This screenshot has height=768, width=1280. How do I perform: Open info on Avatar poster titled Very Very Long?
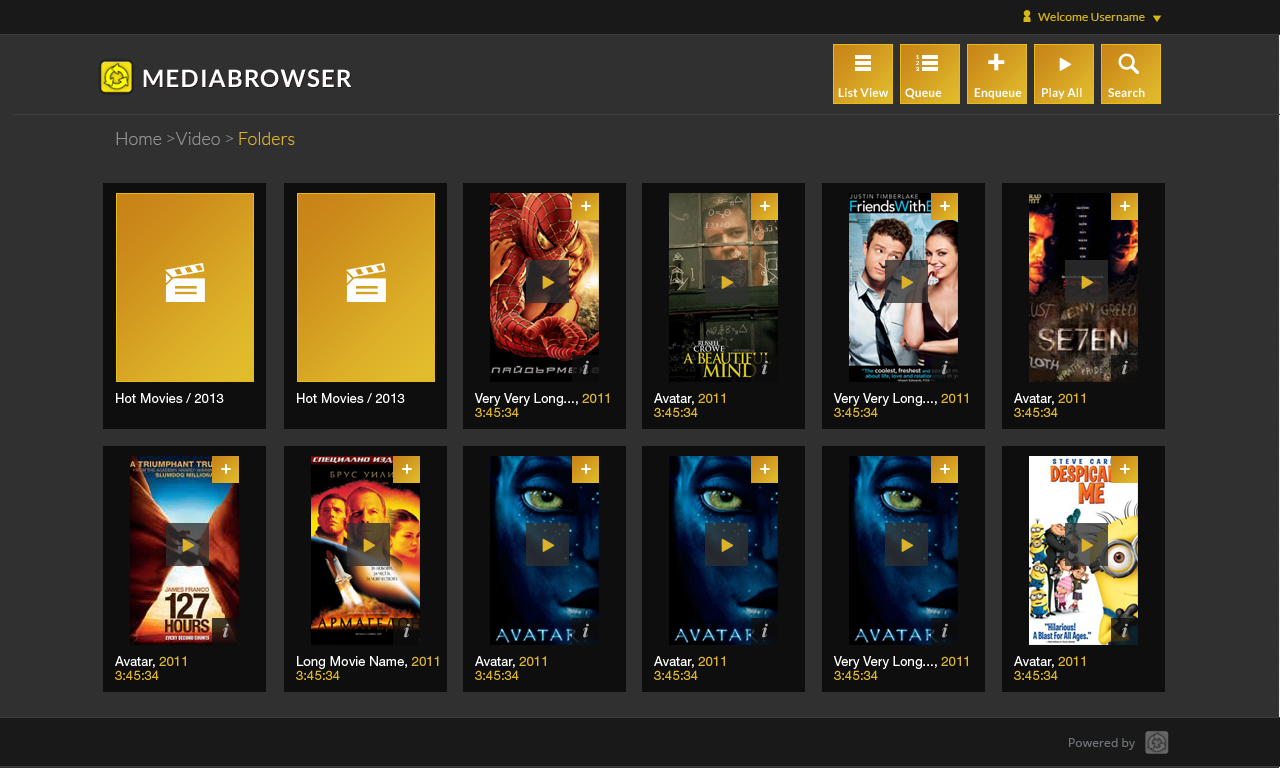click(944, 631)
